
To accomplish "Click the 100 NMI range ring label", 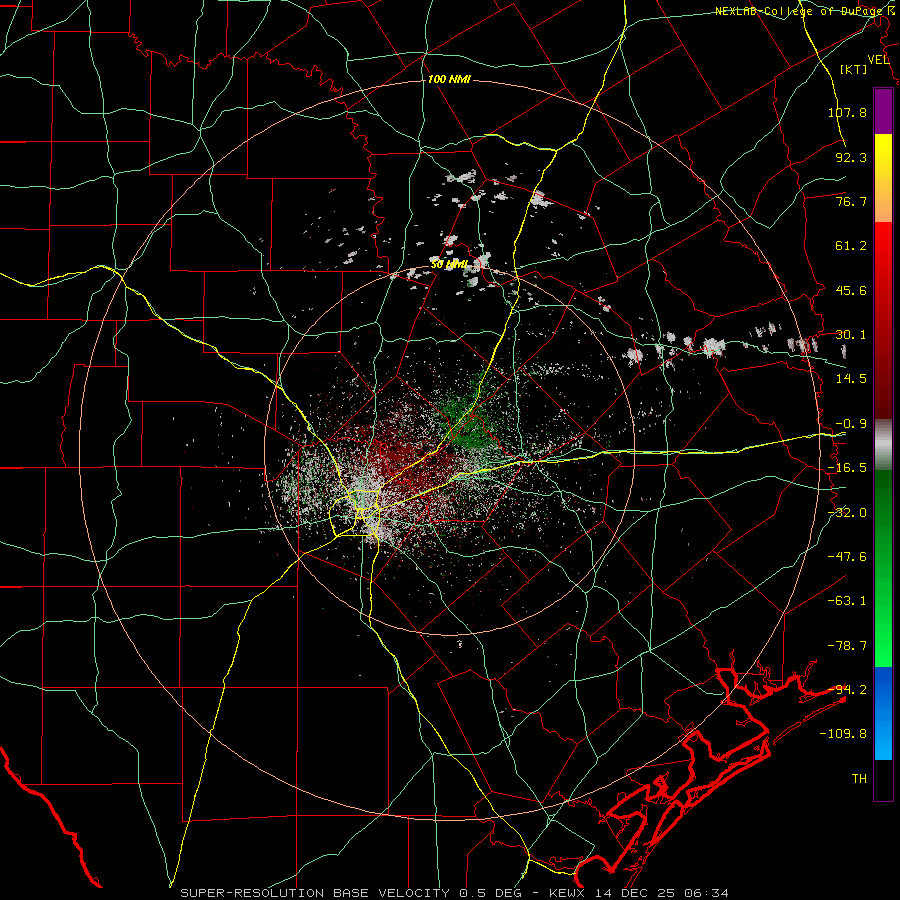I will (x=449, y=79).
